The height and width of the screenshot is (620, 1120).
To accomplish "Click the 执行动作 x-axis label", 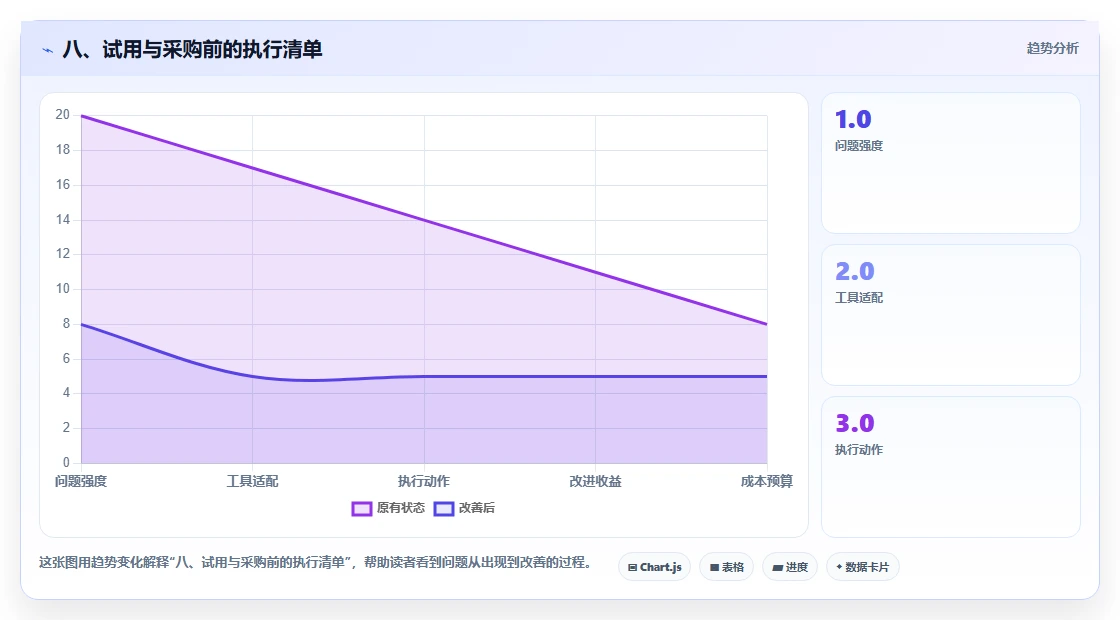I will (x=424, y=481).
